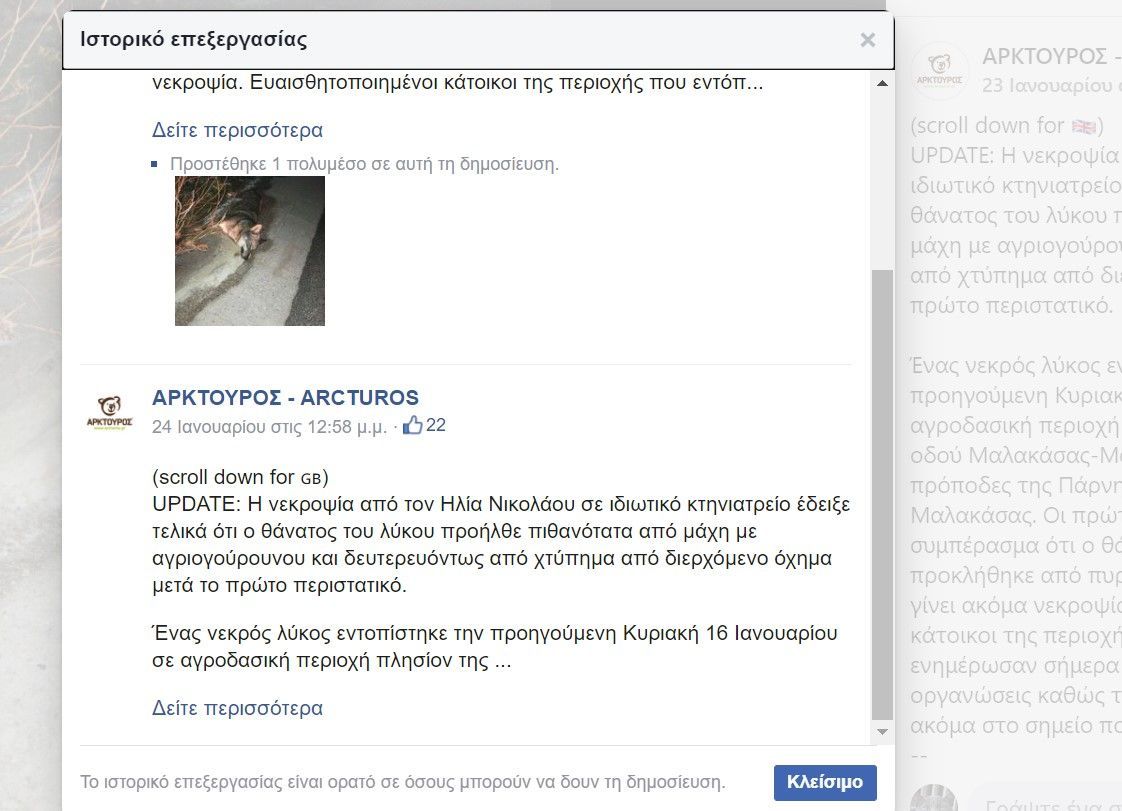The width and height of the screenshot is (1122, 811).
Task: Expand first "Δείτε περισσότερα" above the photo
Action: tap(237, 130)
